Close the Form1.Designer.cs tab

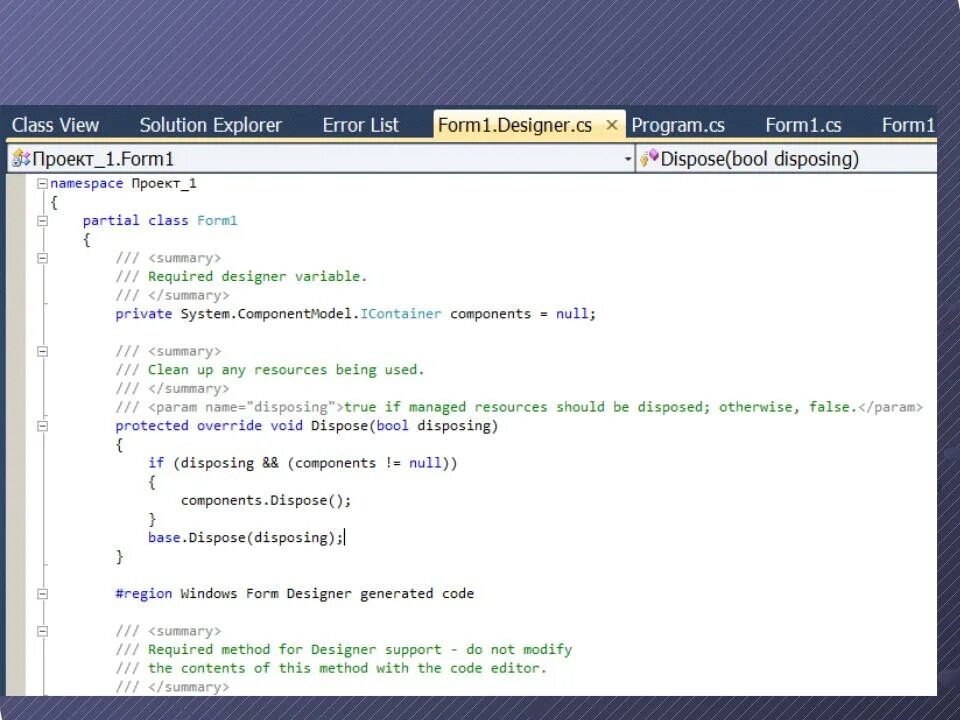tap(611, 125)
